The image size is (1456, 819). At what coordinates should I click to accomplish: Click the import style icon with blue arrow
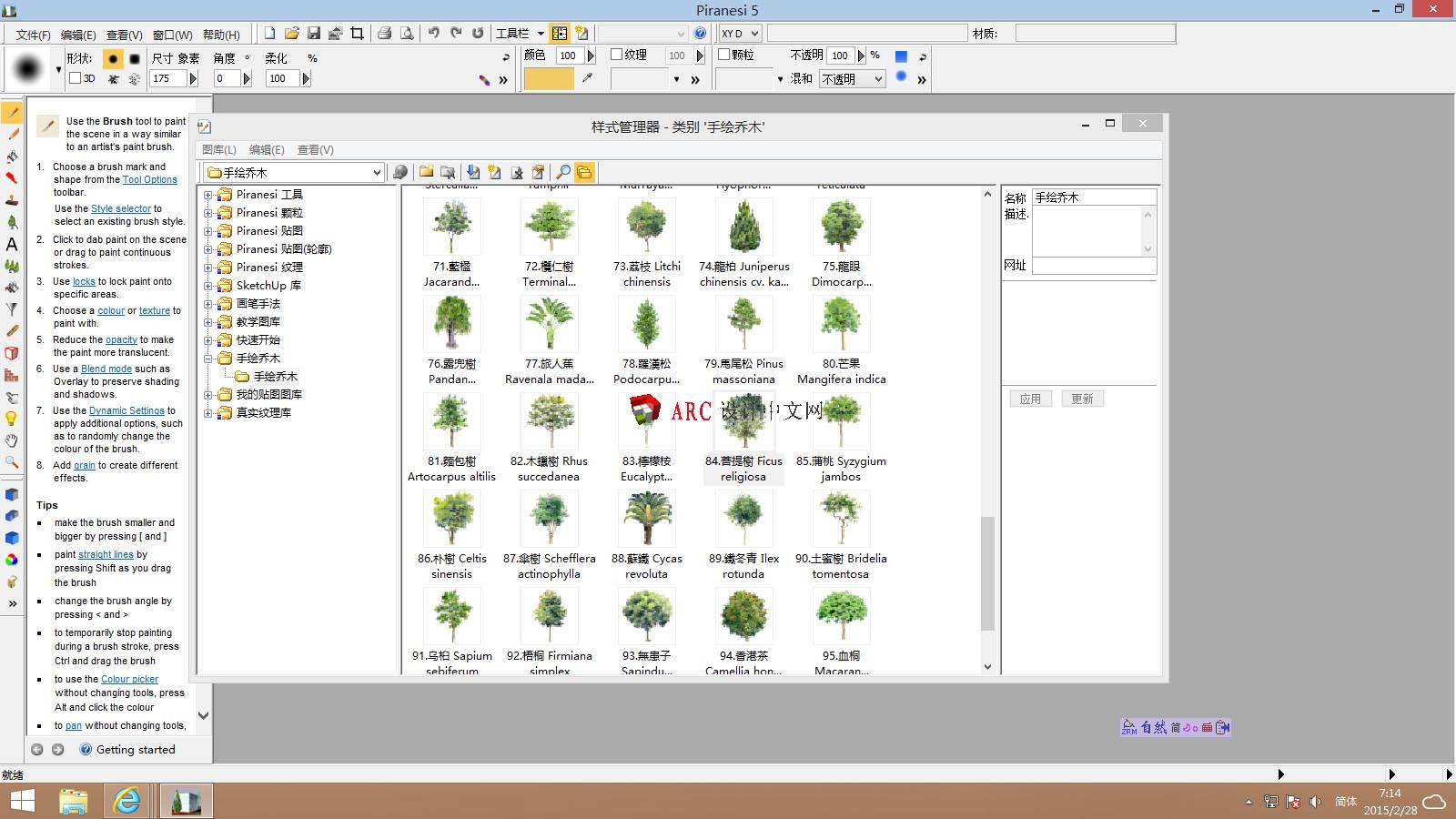(473, 172)
